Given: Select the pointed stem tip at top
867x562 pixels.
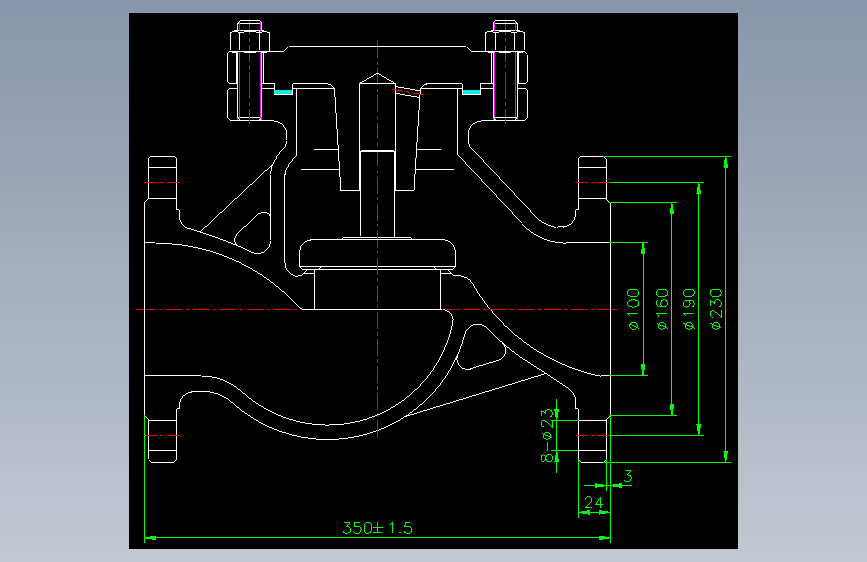Looking at the screenshot, I should tap(378, 79).
